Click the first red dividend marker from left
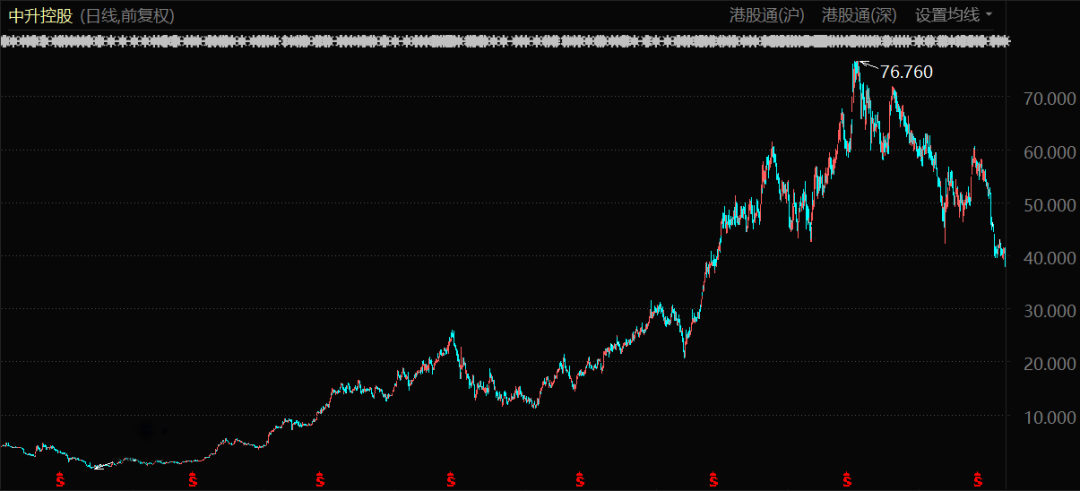Viewport: 1080px width, 491px height. click(x=60, y=481)
